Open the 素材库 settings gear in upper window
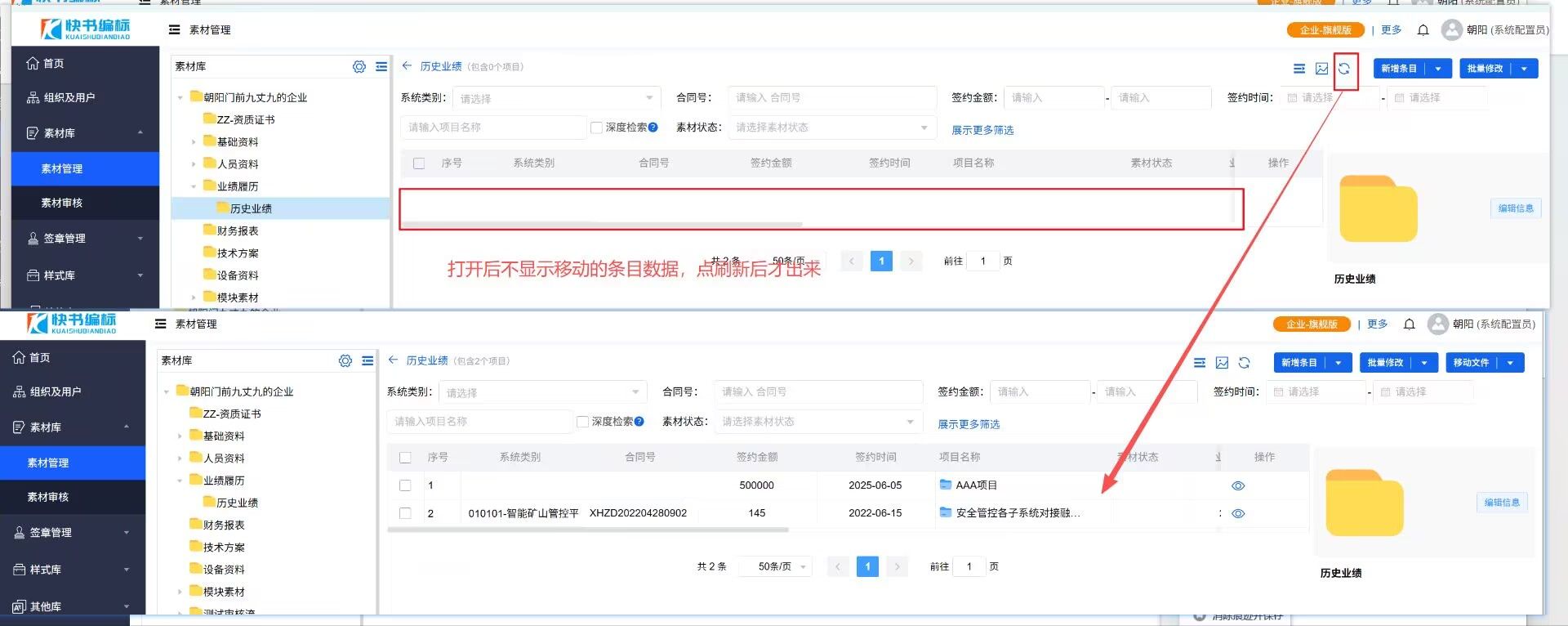 tap(359, 67)
